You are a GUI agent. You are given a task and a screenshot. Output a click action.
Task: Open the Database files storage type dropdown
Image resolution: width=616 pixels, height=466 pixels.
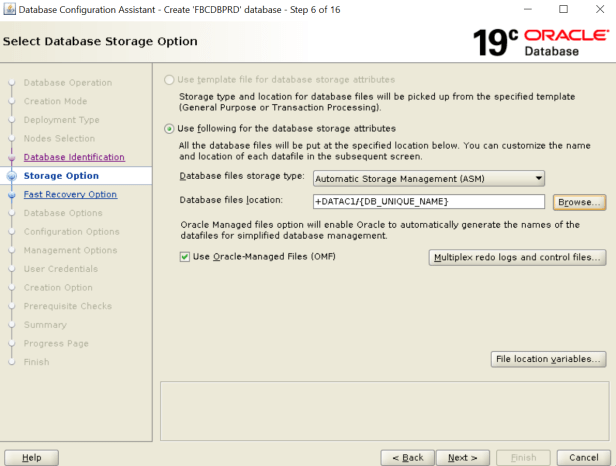pos(429,178)
